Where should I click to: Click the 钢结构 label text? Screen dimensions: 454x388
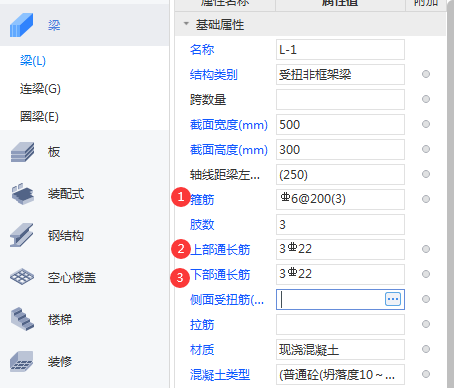[x=66, y=236]
